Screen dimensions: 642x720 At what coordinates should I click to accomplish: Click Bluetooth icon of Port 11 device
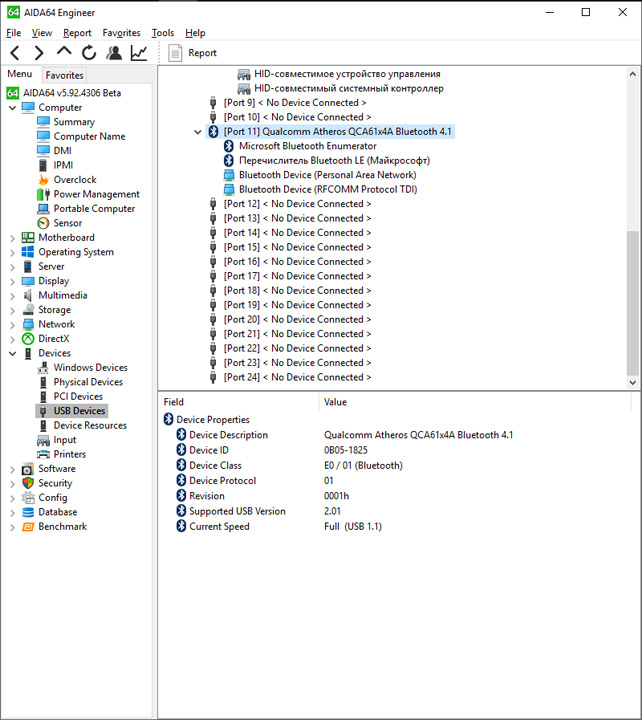213,132
